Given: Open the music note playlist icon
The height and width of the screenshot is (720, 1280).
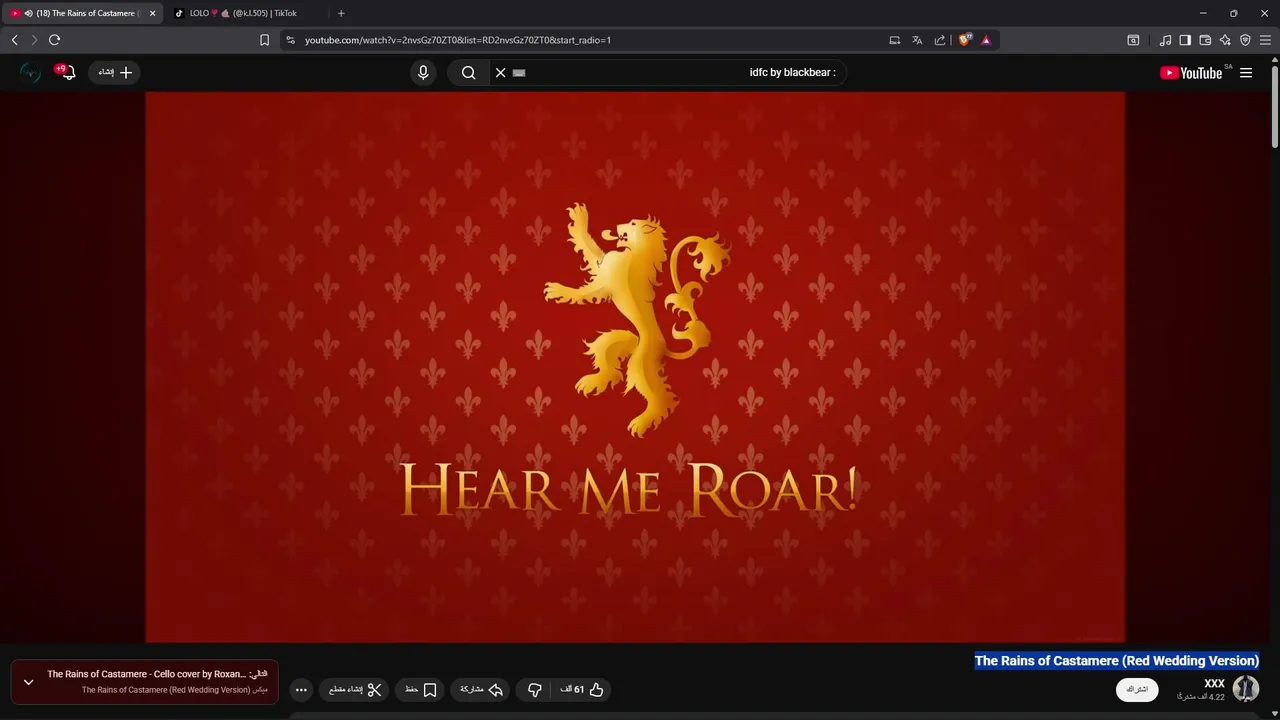Looking at the screenshot, I should [1165, 40].
